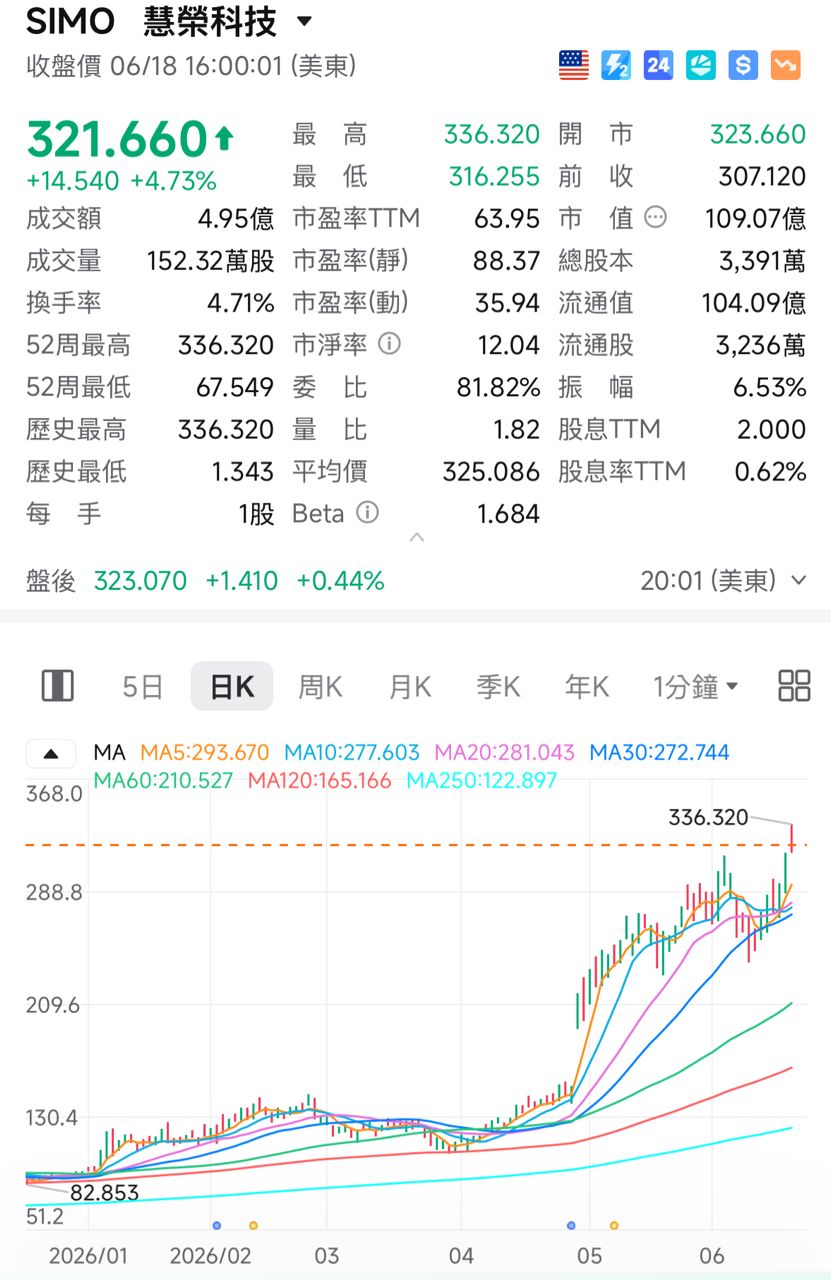The height and width of the screenshot is (1280, 831).
Task: Tap the yellow event marker dot in February
Action: (253, 1225)
